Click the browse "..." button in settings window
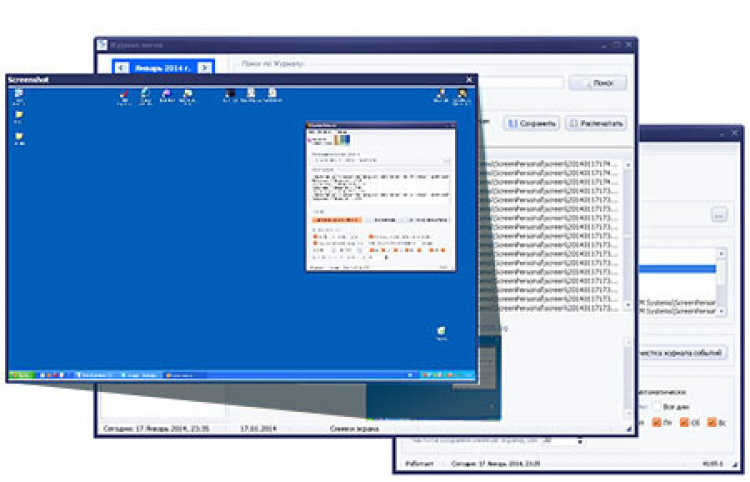This screenshot has width=750, height=482. point(718,215)
